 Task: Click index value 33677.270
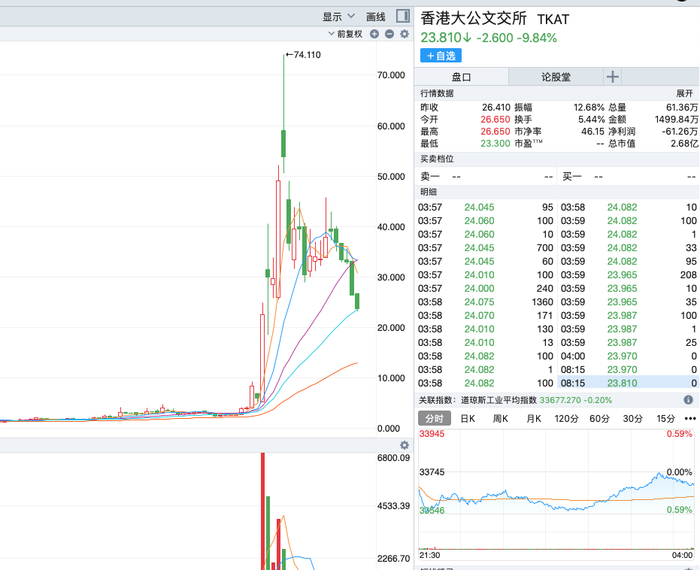tap(558, 400)
